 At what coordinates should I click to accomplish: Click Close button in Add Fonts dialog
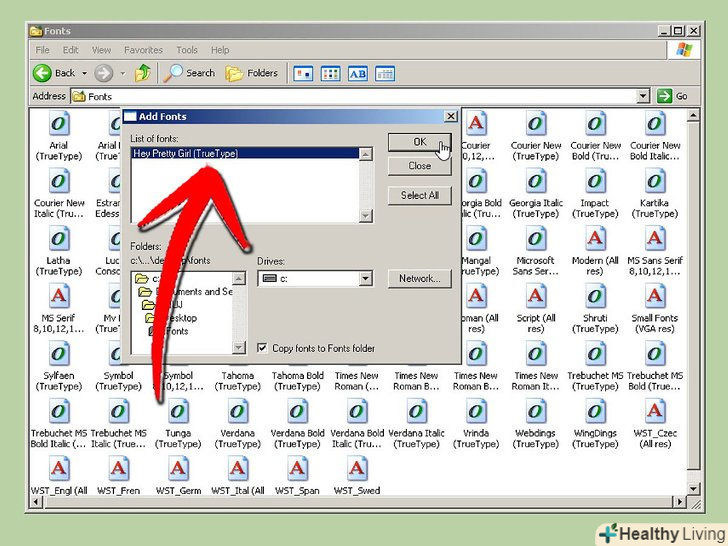[x=419, y=166]
